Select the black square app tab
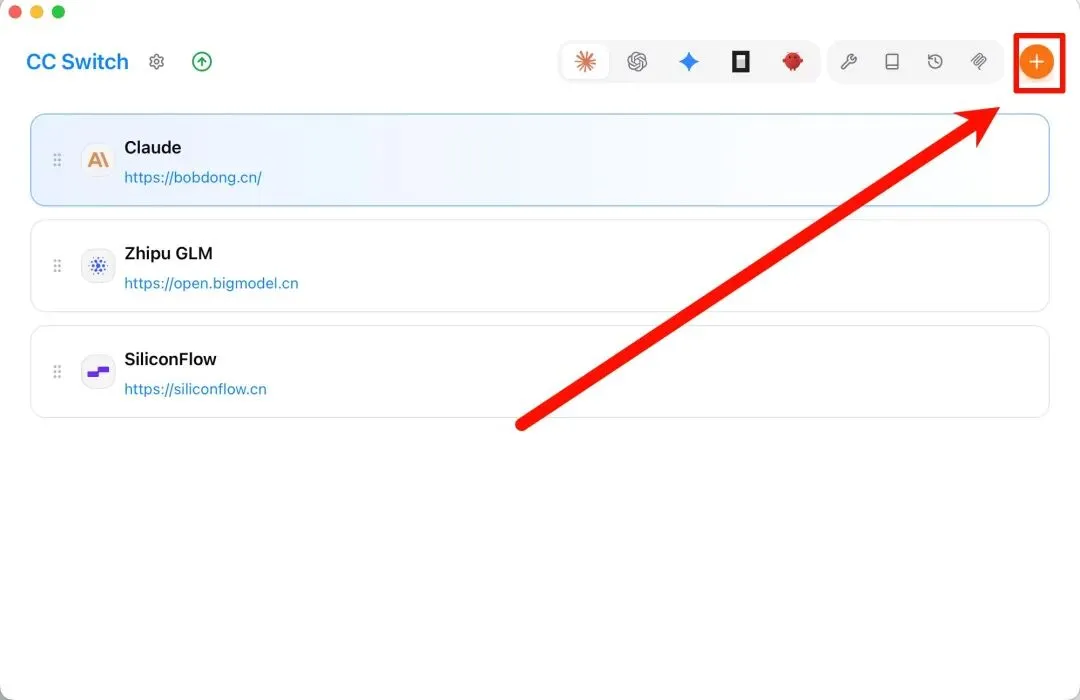The width and height of the screenshot is (1080, 700). click(740, 62)
